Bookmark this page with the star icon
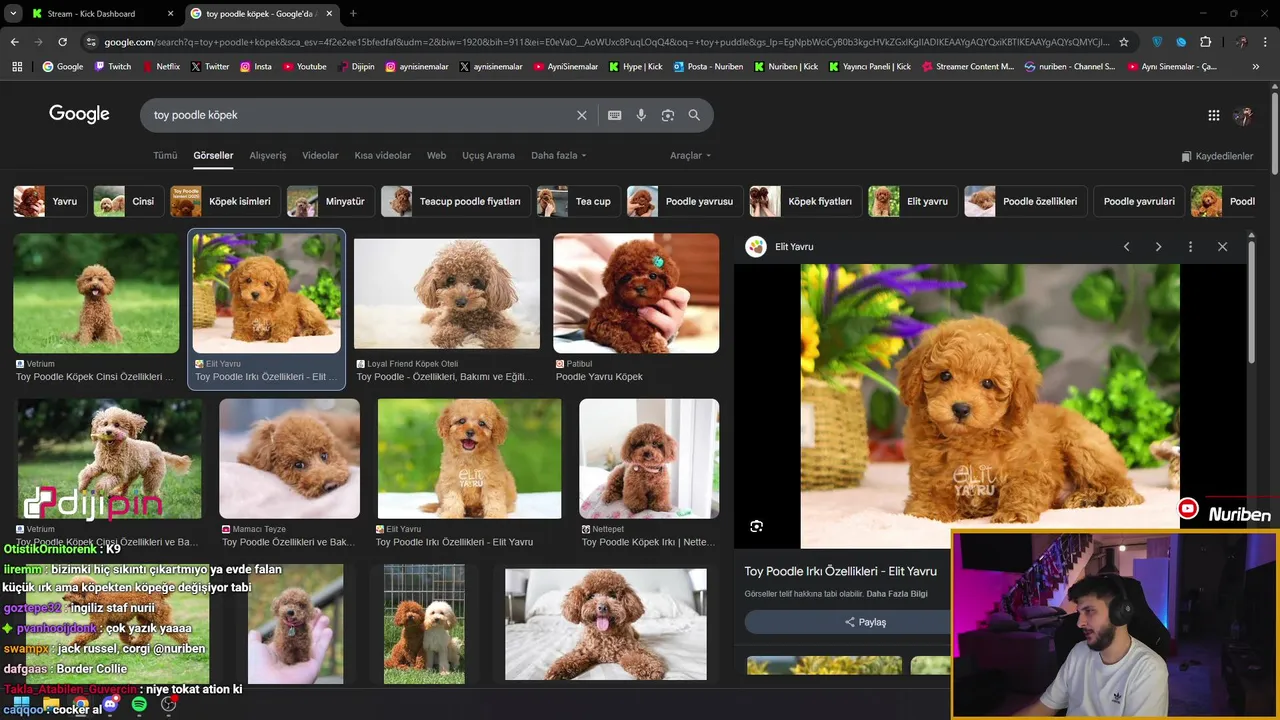Screen dimensions: 1280x720 click(x=1124, y=42)
